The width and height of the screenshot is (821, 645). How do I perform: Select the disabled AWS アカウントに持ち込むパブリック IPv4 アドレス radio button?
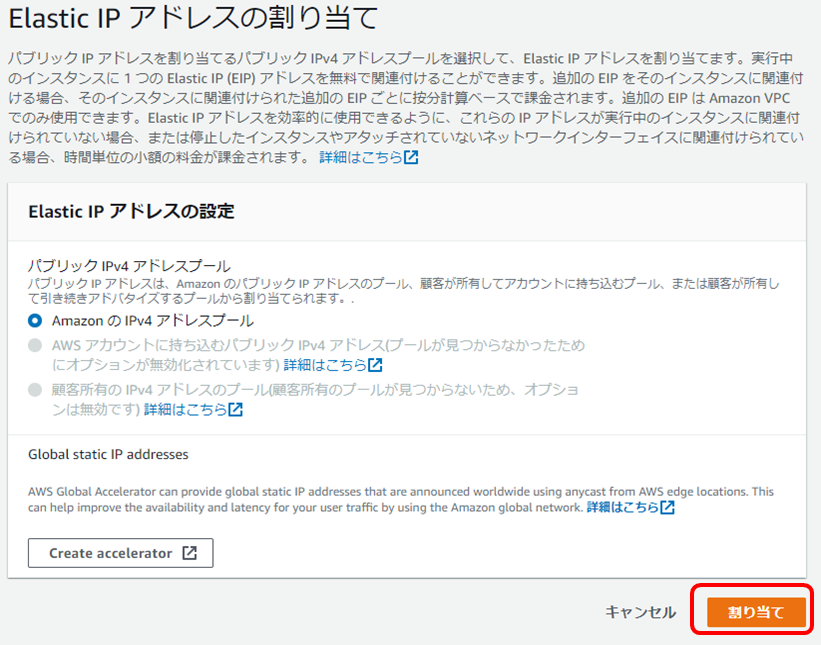coord(35,345)
